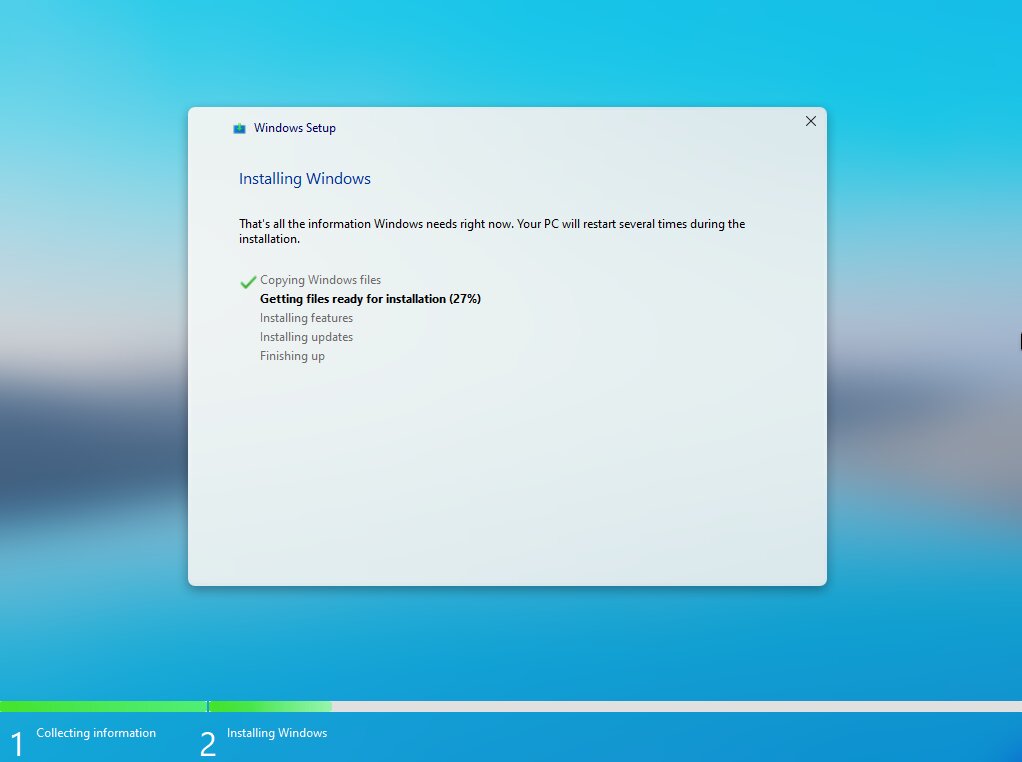
Task: Close the Windows Setup dialog
Action: click(x=810, y=121)
